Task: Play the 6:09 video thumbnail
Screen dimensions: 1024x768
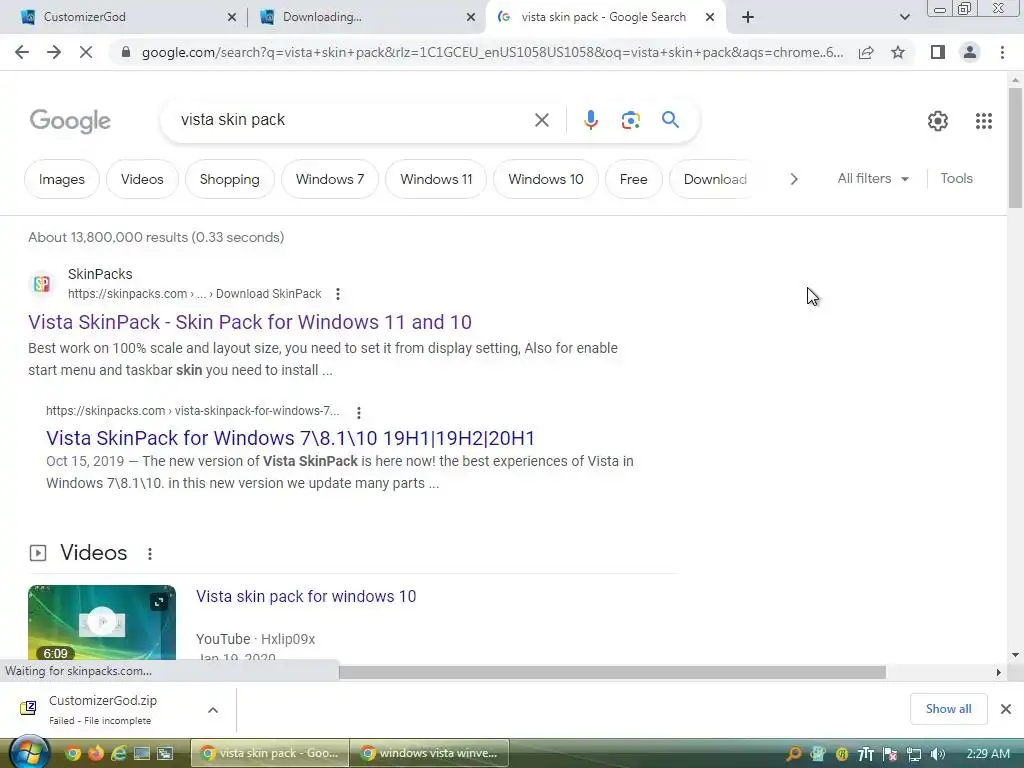Action: pyautogui.click(x=102, y=622)
